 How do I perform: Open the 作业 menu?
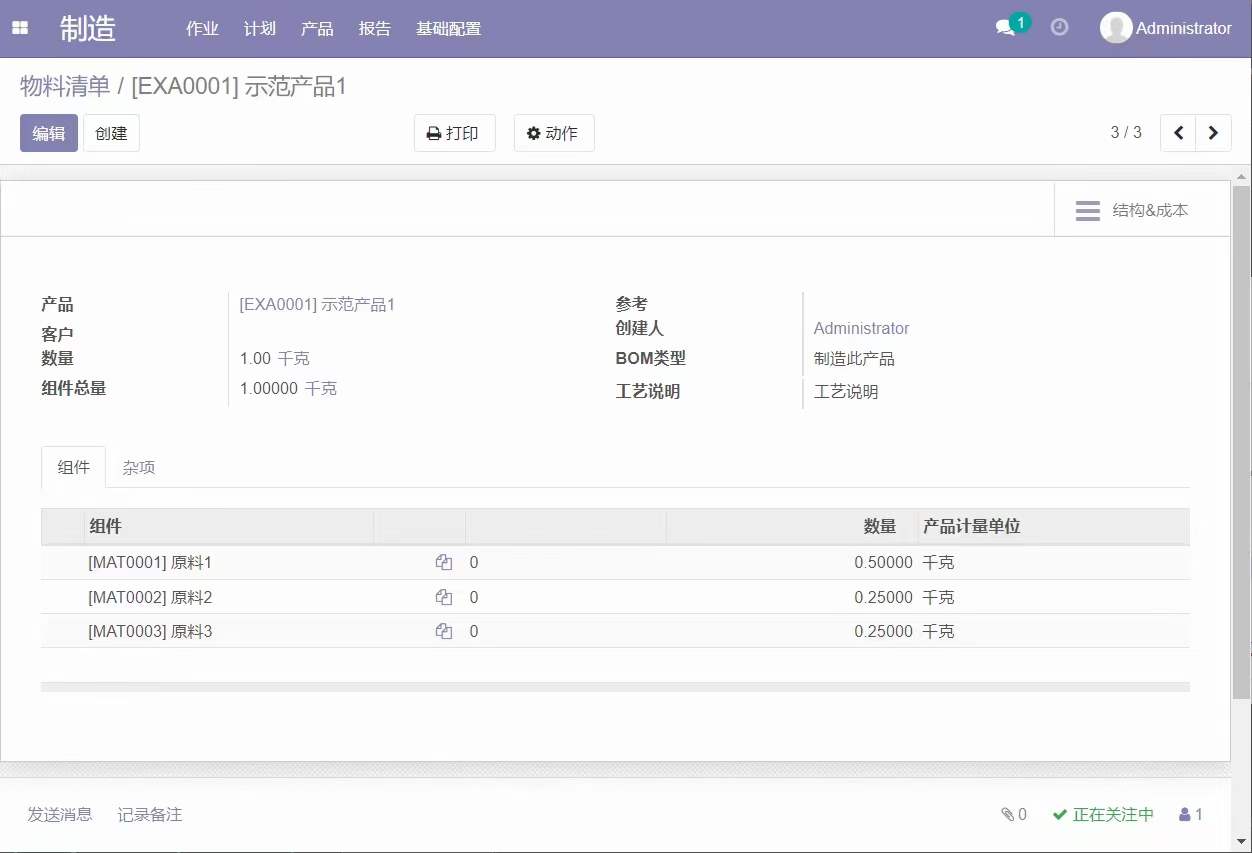202,29
